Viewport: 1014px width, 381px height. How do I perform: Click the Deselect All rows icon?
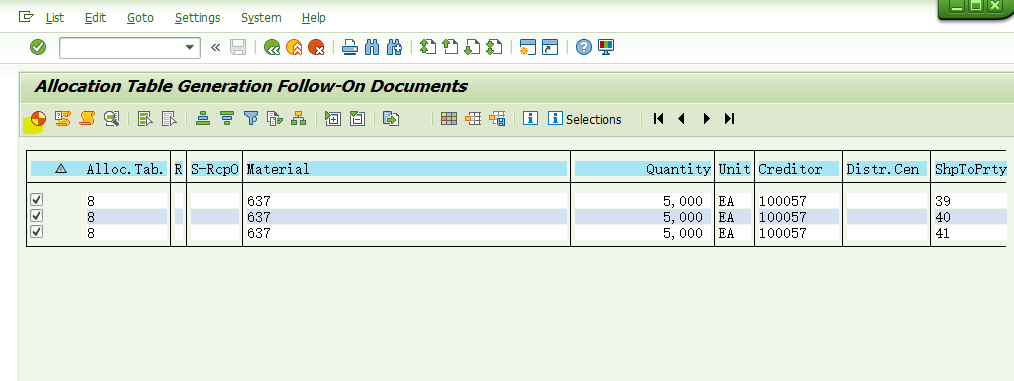169,118
